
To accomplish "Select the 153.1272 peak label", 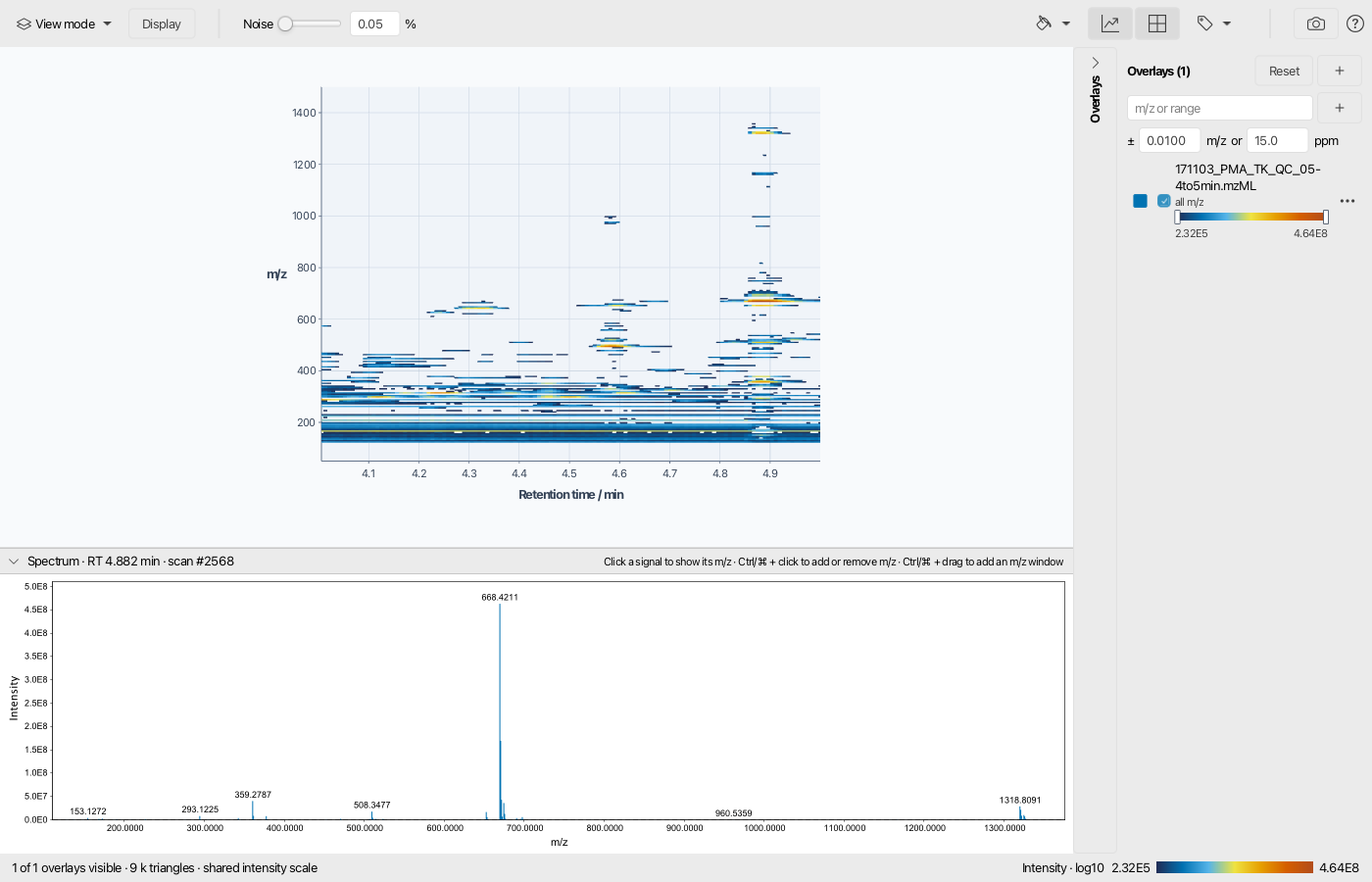I will click(x=88, y=811).
